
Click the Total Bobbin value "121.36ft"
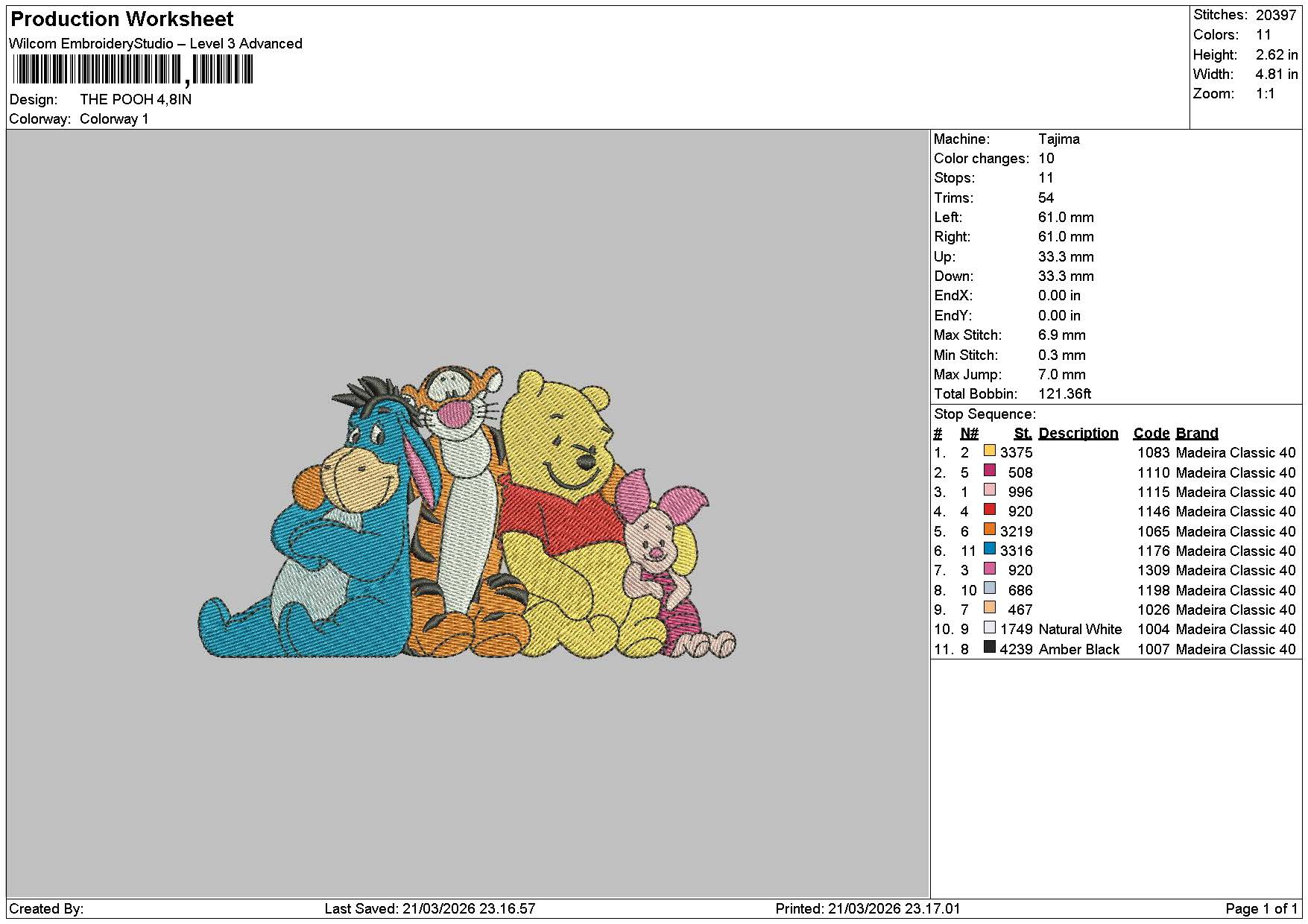1065,394
